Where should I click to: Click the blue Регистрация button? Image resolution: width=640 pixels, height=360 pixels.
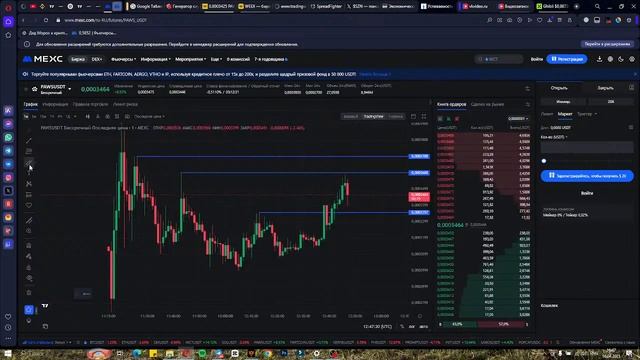pyautogui.click(x=567, y=59)
